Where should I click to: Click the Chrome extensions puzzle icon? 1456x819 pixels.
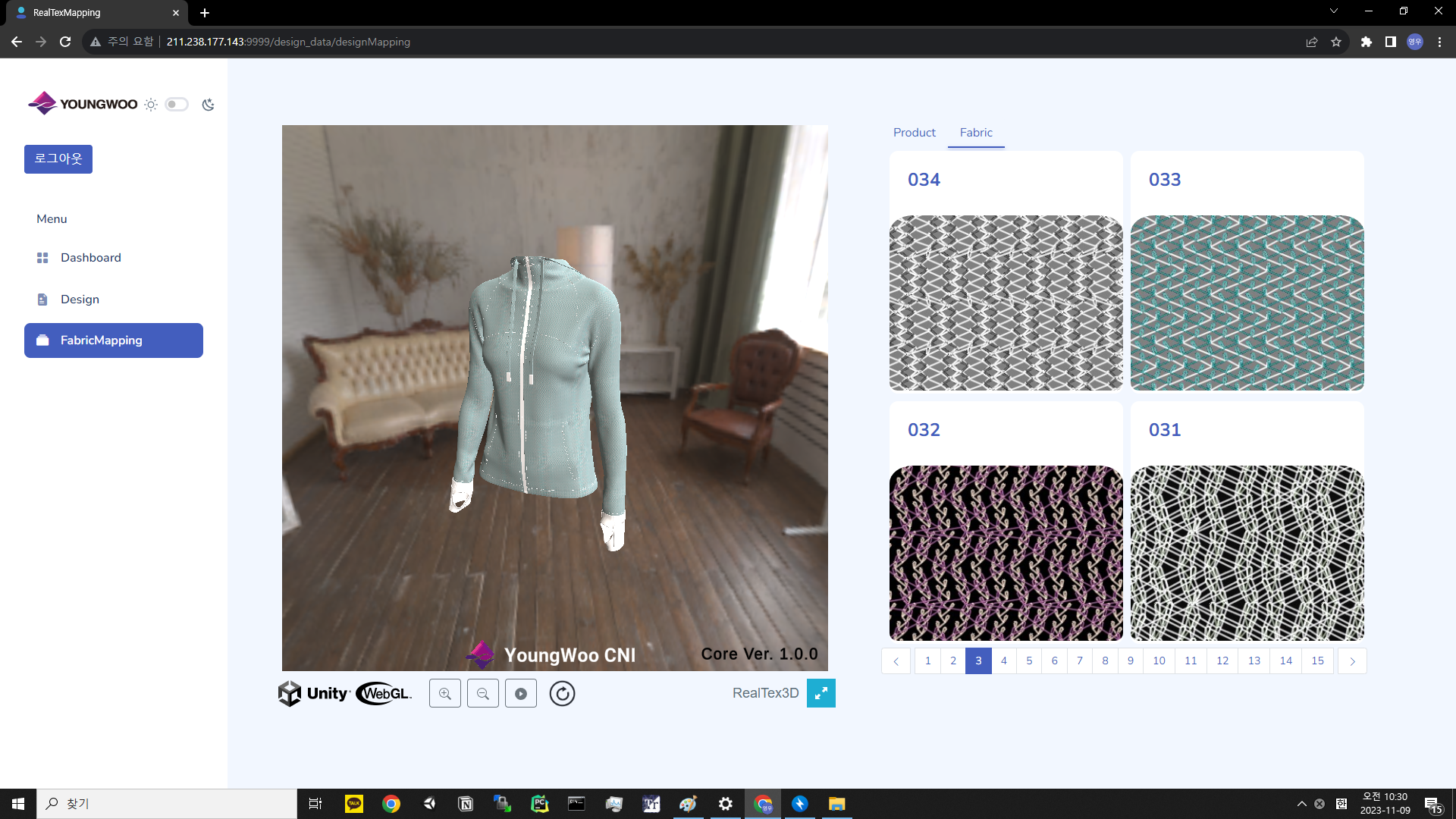(1366, 42)
